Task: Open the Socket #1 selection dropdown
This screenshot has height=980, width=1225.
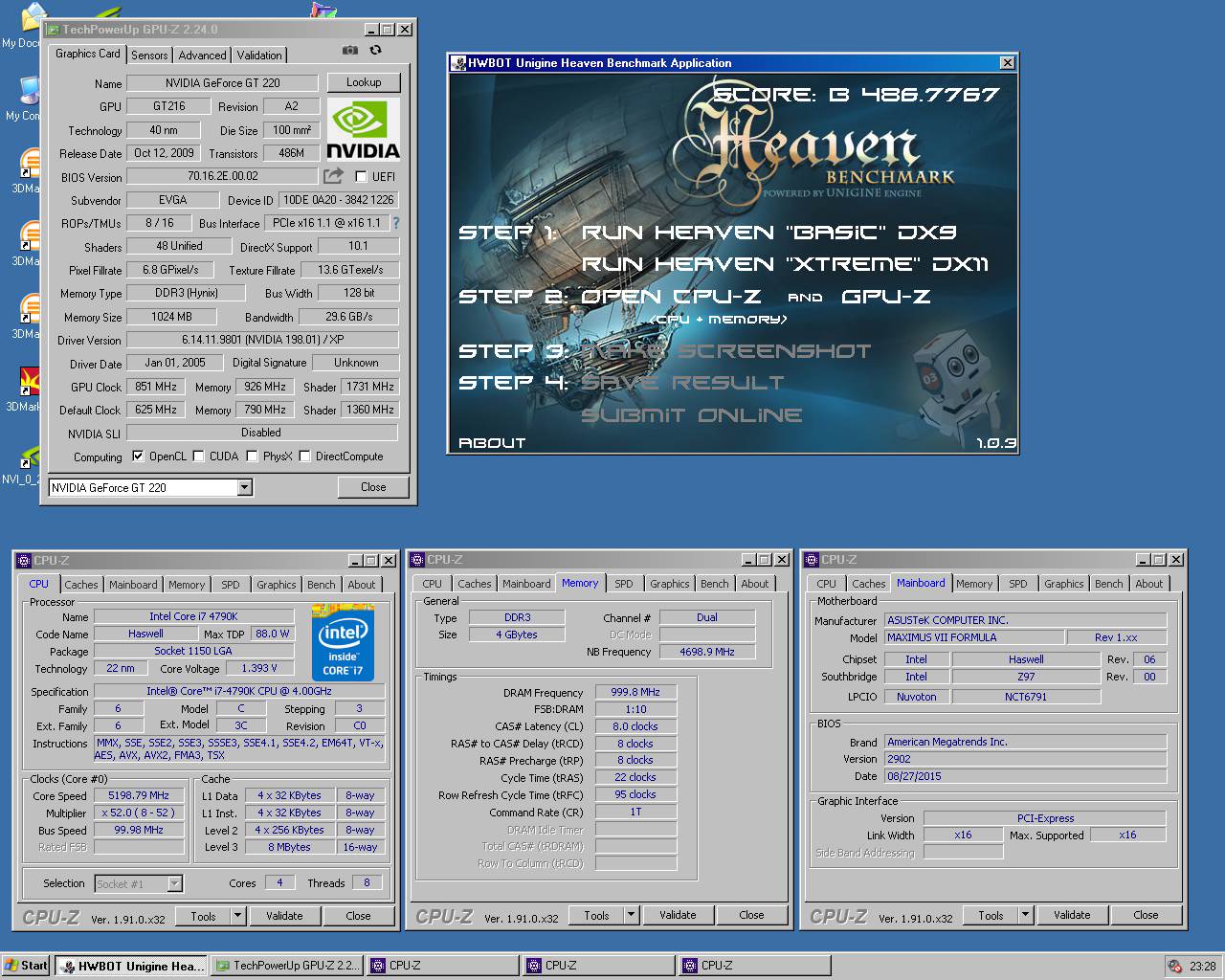Action: [x=174, y=883]
